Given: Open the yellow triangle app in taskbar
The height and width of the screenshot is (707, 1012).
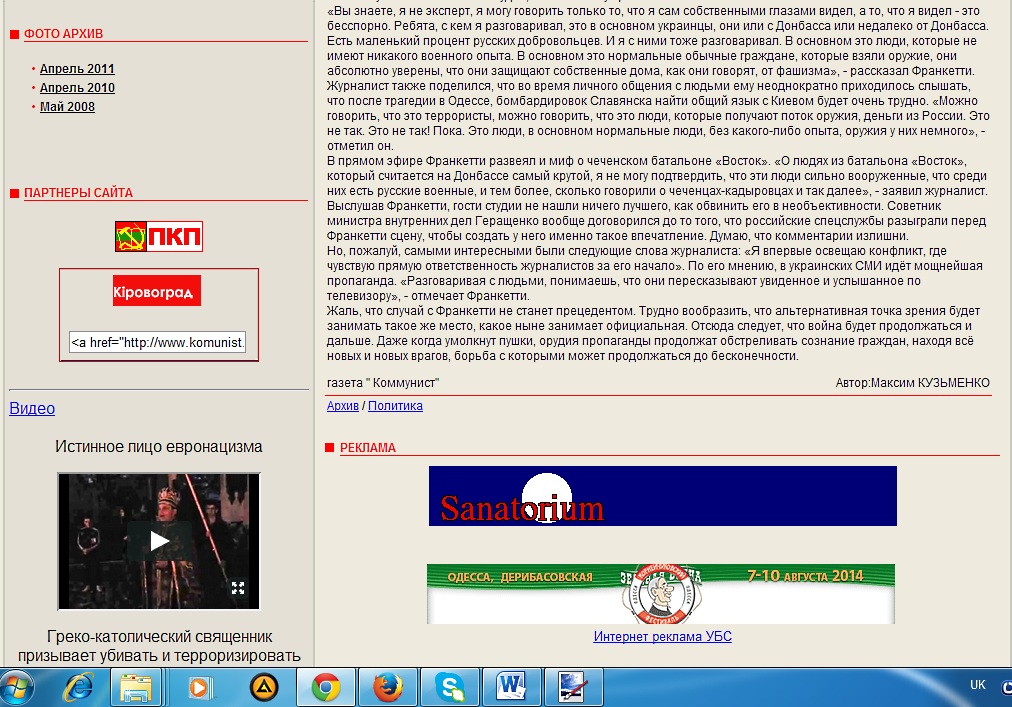Looking at the screenshot, I should (263, 688).
